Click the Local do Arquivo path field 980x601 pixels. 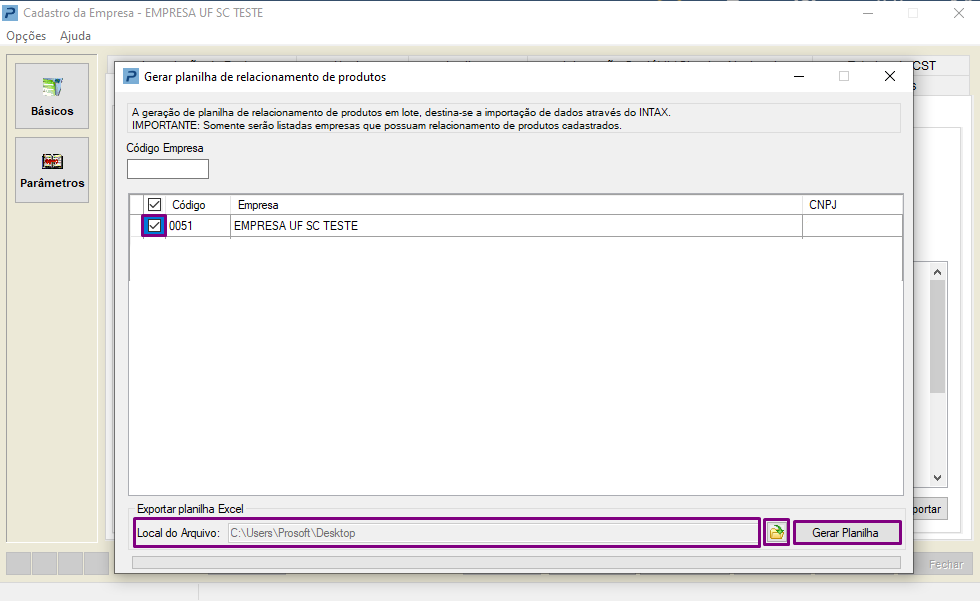tap(493, 533)
